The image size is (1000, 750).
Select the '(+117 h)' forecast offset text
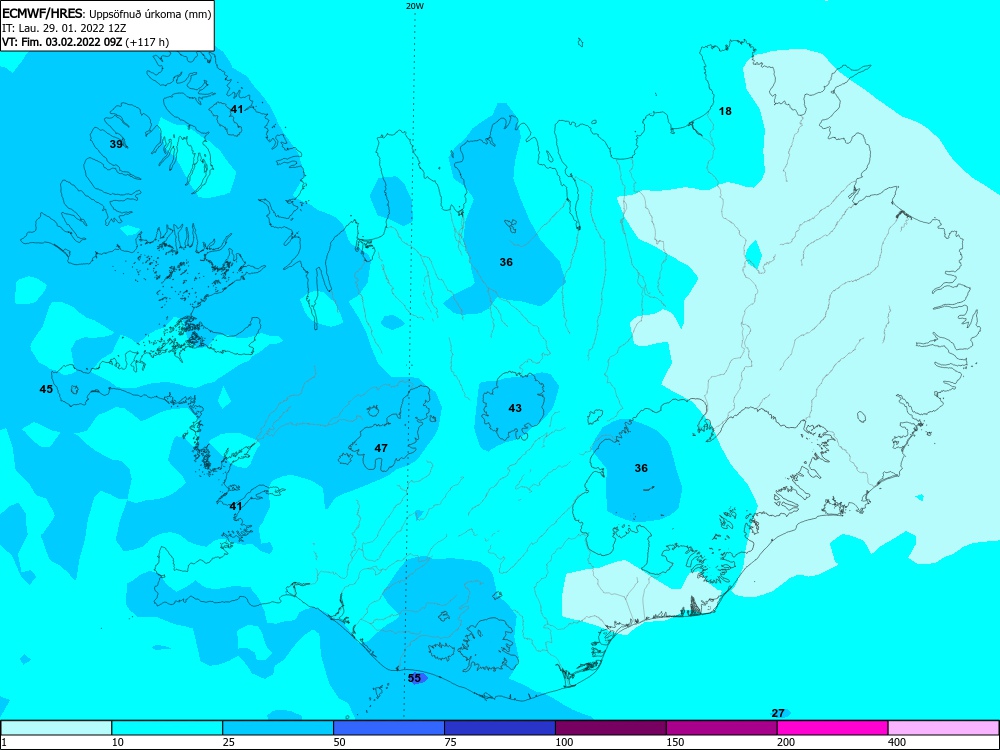pos(147,42)
